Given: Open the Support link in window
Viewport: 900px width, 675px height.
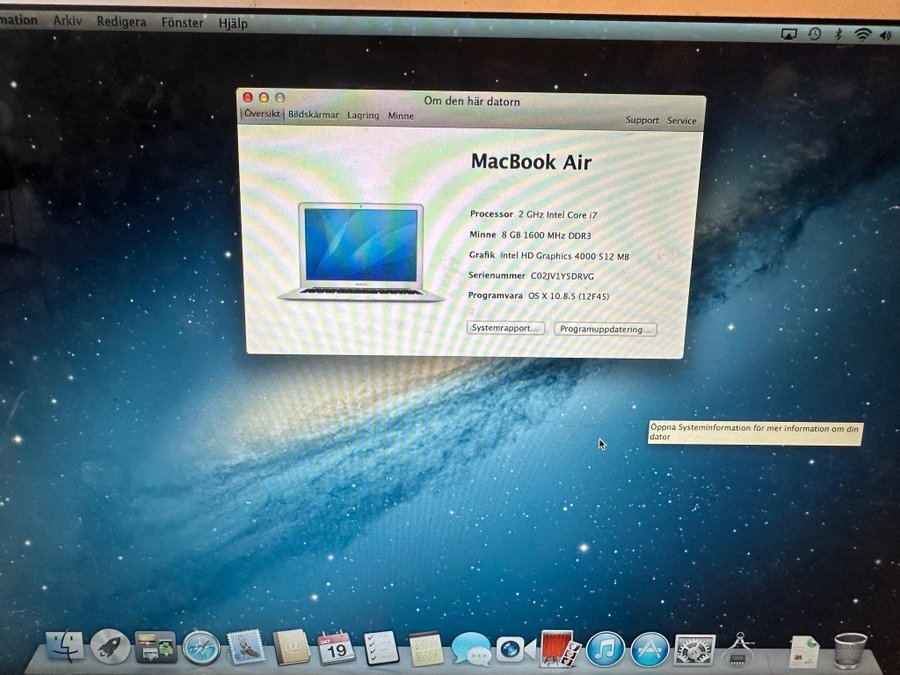Looking at the screenshot, I should (642, 120).
